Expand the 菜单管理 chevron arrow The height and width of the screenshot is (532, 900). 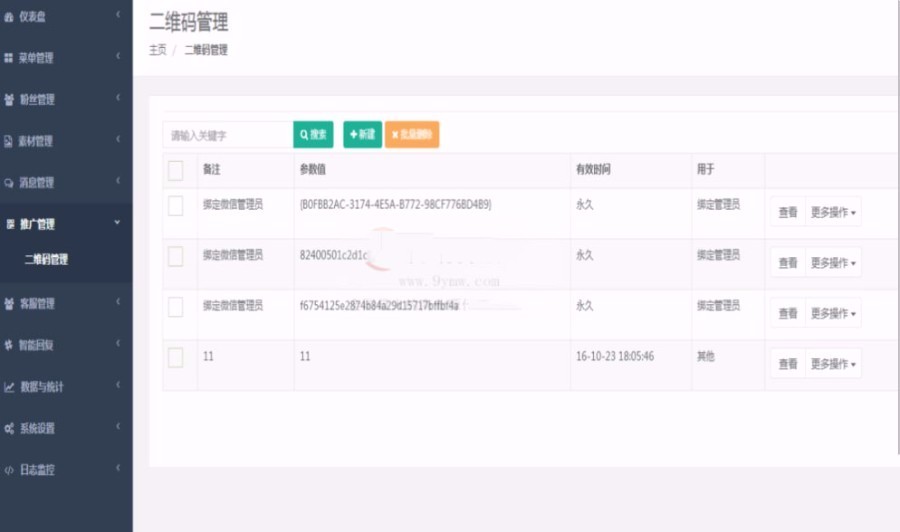click(x=118, y=56)
